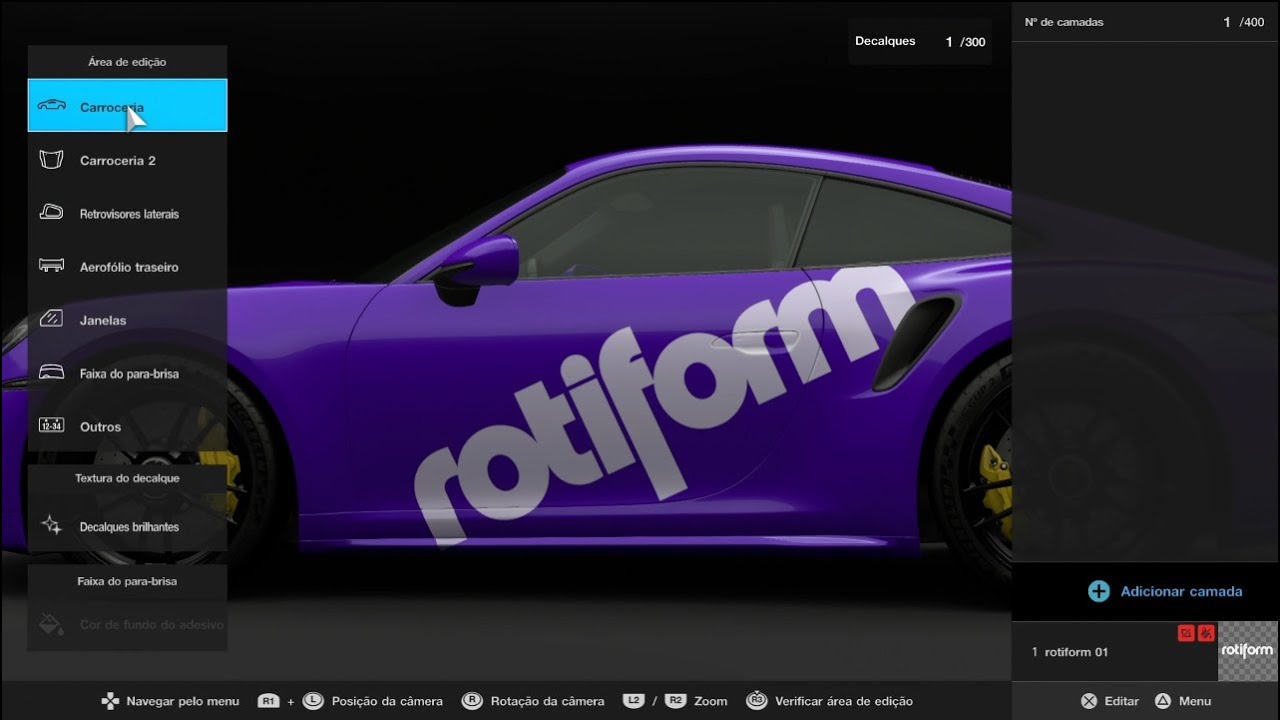Click the D-pad navigation icon

click(x=110, y=701)
